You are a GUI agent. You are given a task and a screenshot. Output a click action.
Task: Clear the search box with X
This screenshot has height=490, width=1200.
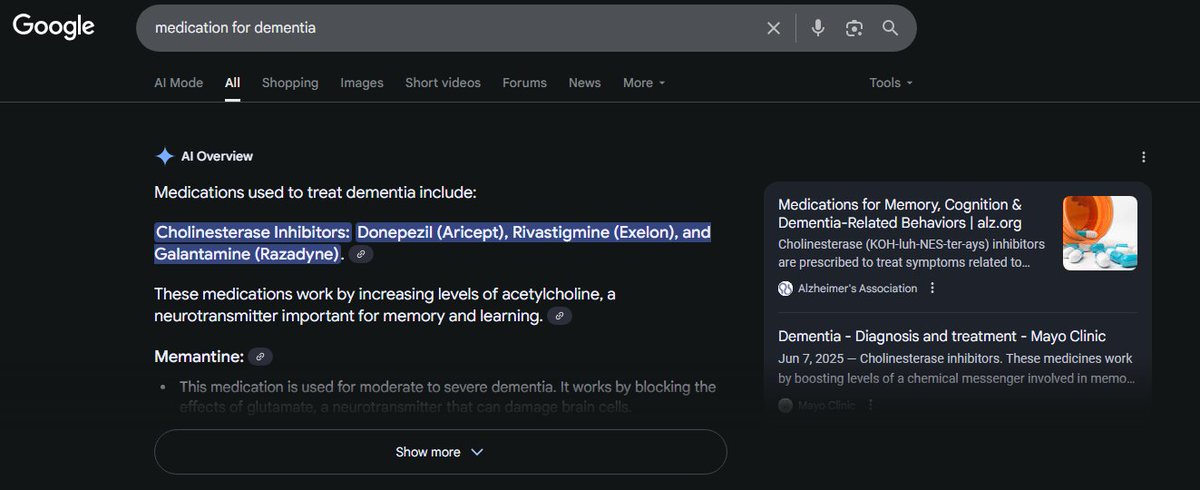pyautogui.click(x=773, y=28)
